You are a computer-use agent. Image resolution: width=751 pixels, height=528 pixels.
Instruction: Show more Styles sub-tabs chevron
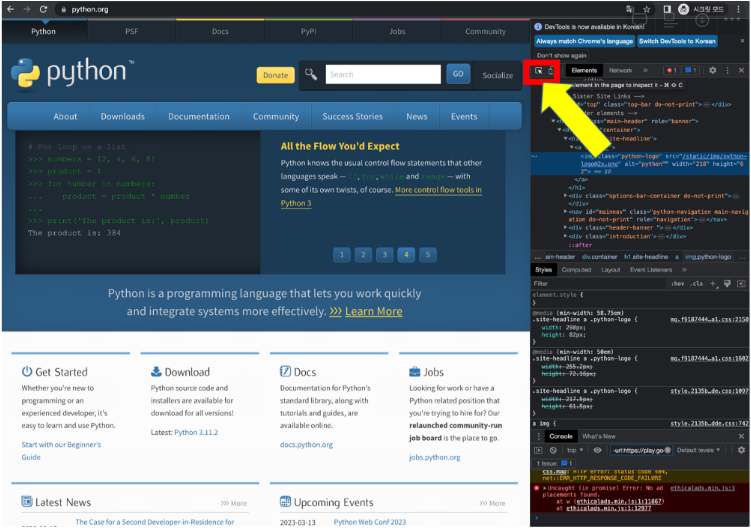pyautogui.click(x=684, y=270)
